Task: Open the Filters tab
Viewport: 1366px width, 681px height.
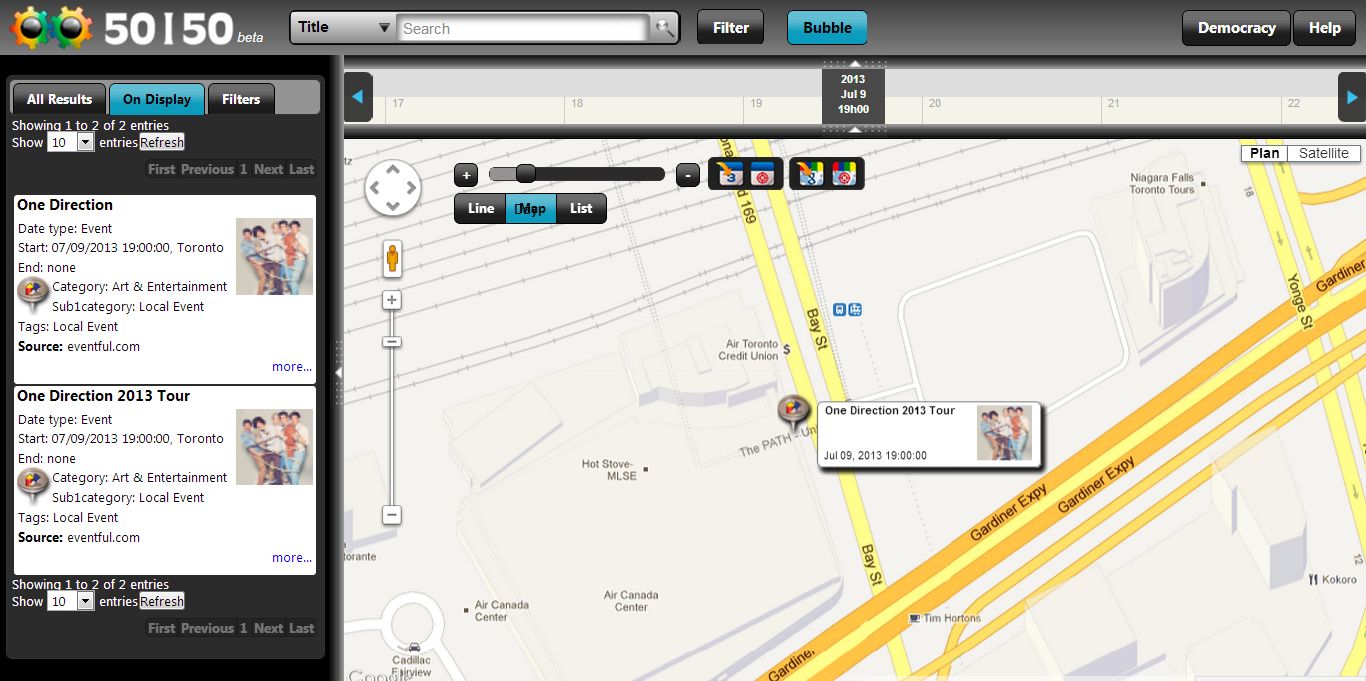Action: pyautogui.click(x=241, y=99)
